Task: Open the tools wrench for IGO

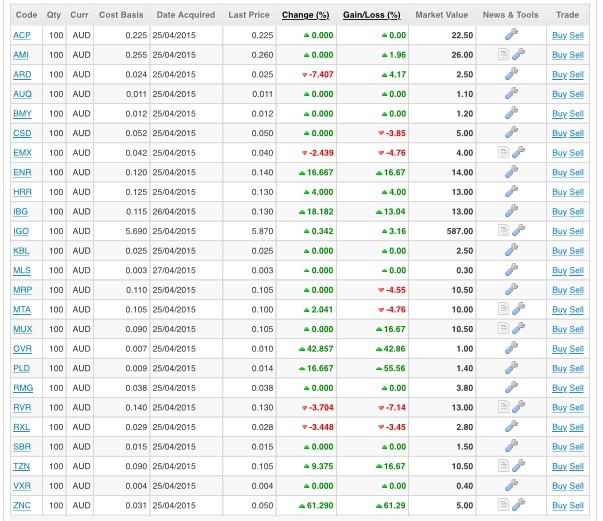Action: [518, 231]
